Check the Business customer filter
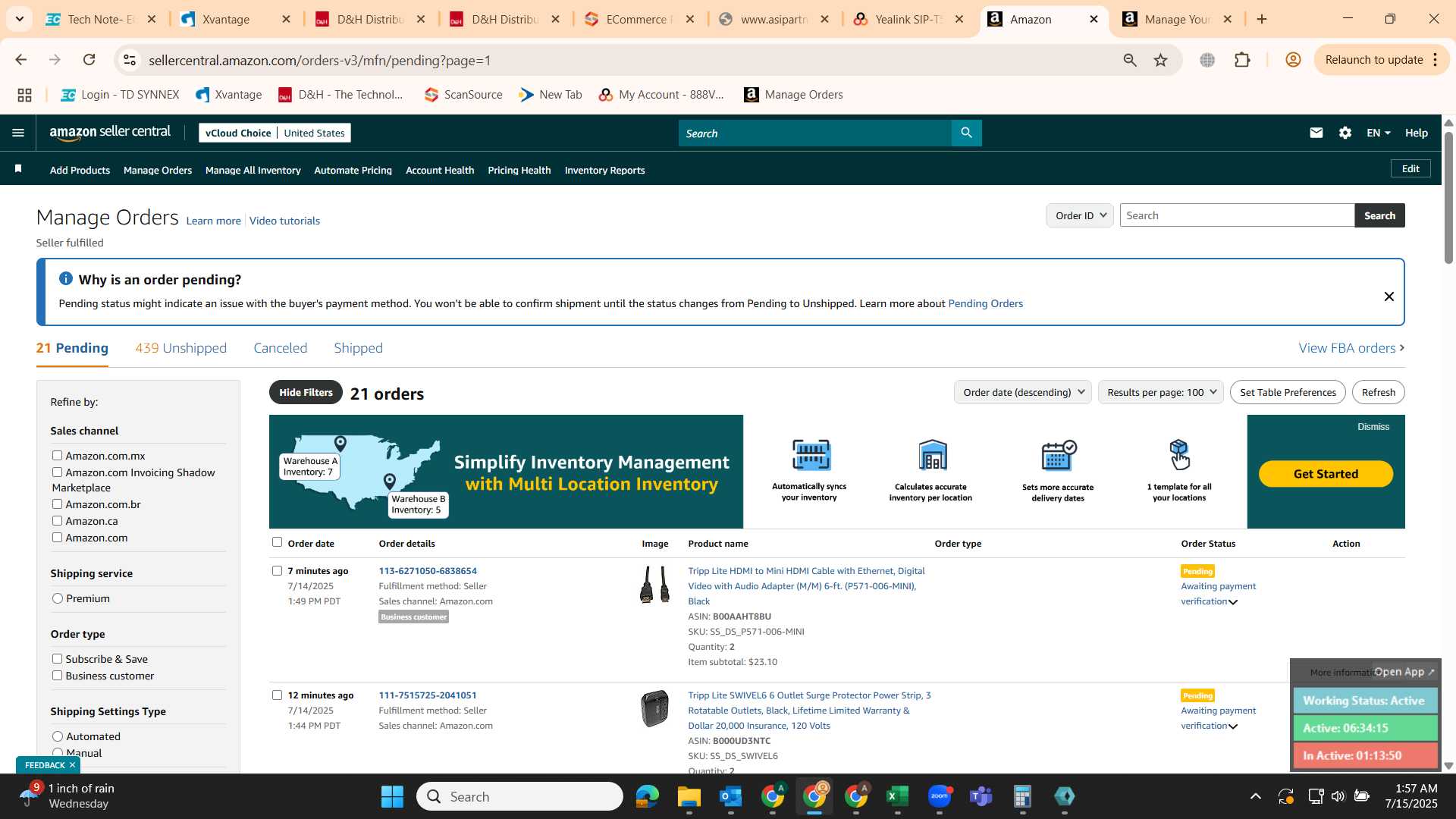Image resolution: width=1456 pixels, height=819 pixels. [57, 675]
